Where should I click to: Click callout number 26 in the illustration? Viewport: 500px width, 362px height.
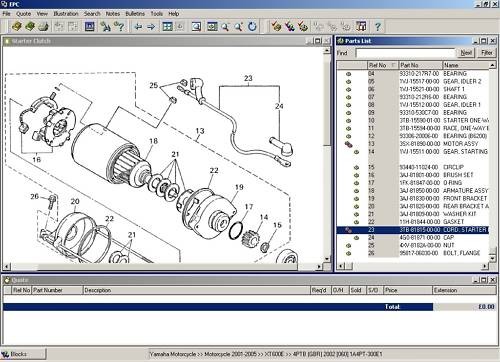click(35, 197)
